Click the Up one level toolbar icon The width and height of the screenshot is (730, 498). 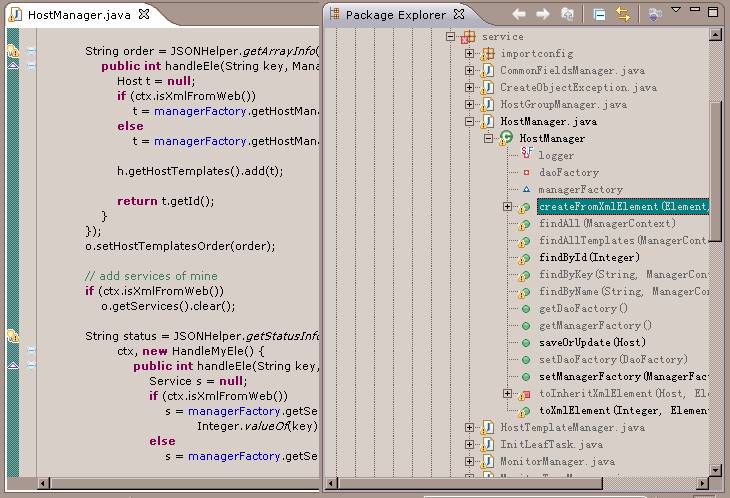coord(567,14)
